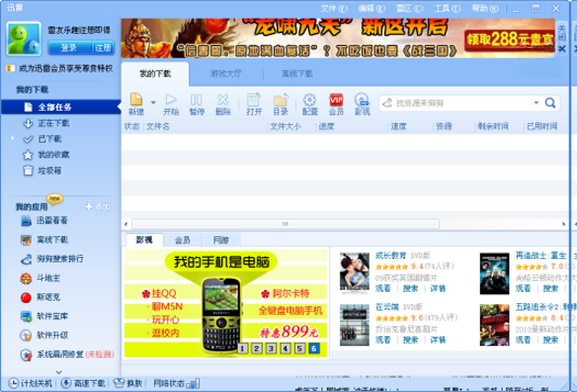Viewport: 577px width, 392px height.
Task: Open the 目录 folder toolbar icon
Action: (280, 104)
